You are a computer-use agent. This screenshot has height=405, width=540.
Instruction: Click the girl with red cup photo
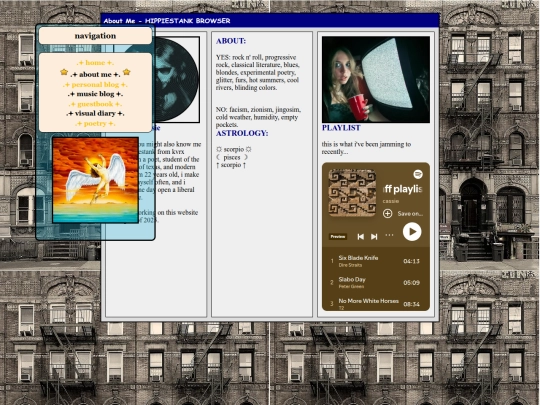pyautogui.click(x=376, y=80)
